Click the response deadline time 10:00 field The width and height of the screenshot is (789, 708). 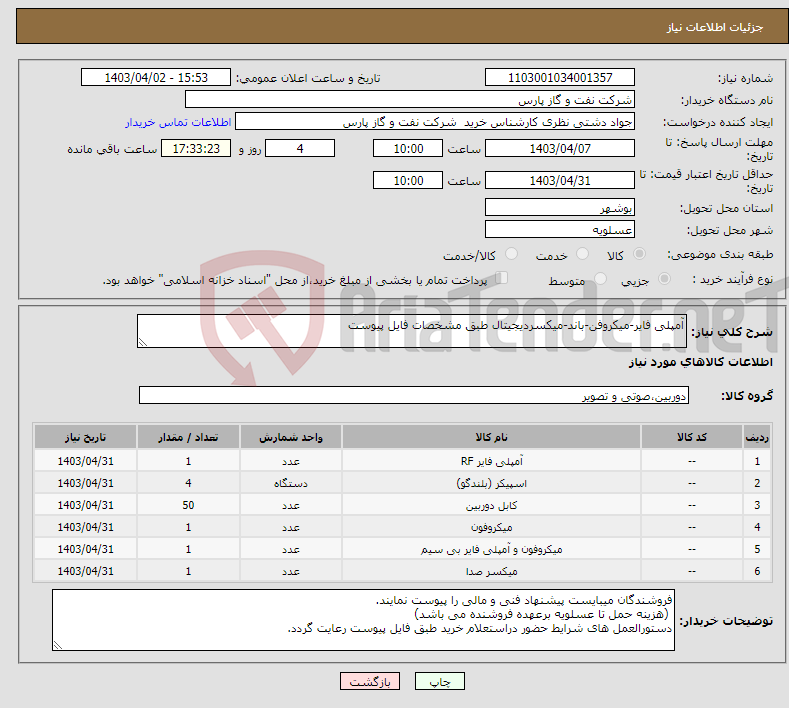pos(408,148)
